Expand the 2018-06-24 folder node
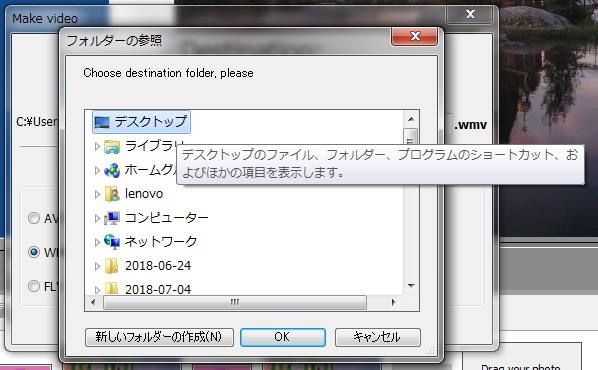Viewport: 598px width, 370px height. (97, 266)
